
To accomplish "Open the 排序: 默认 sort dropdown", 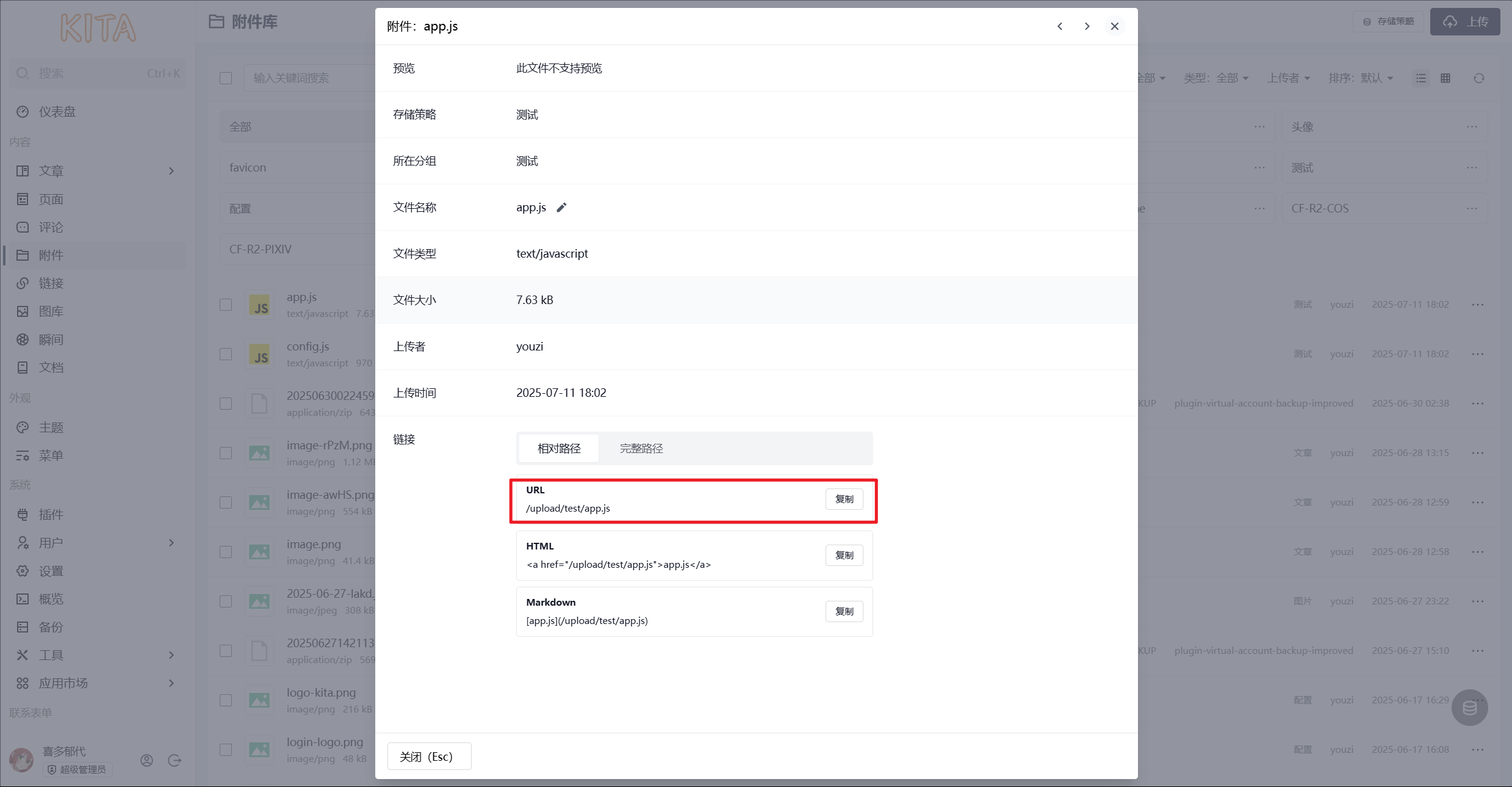I will point(1361,78).
